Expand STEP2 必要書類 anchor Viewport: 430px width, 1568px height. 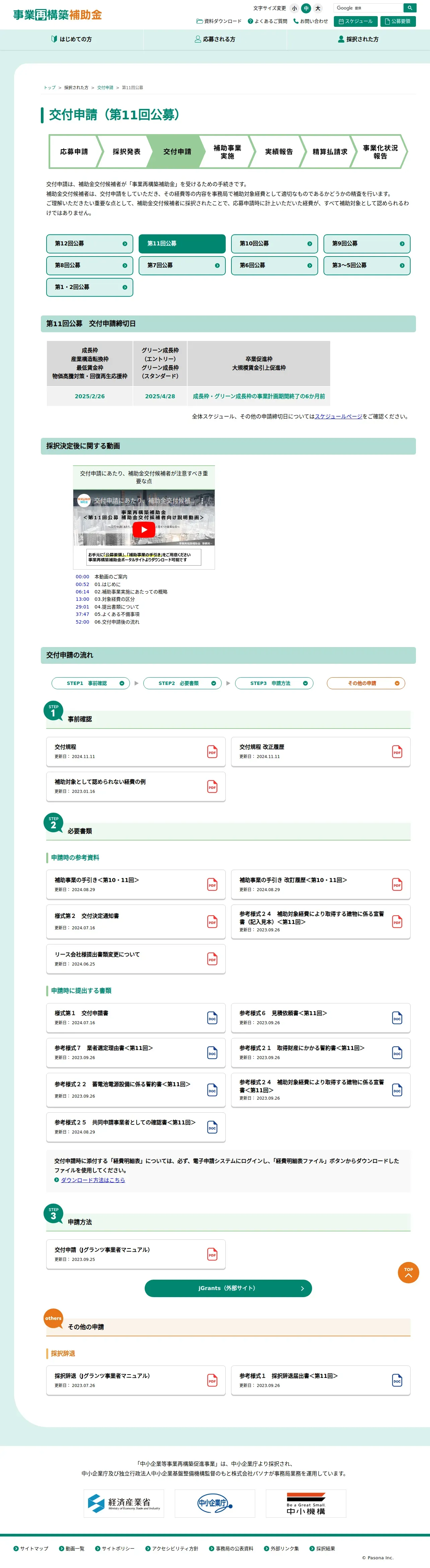[182, 684]
